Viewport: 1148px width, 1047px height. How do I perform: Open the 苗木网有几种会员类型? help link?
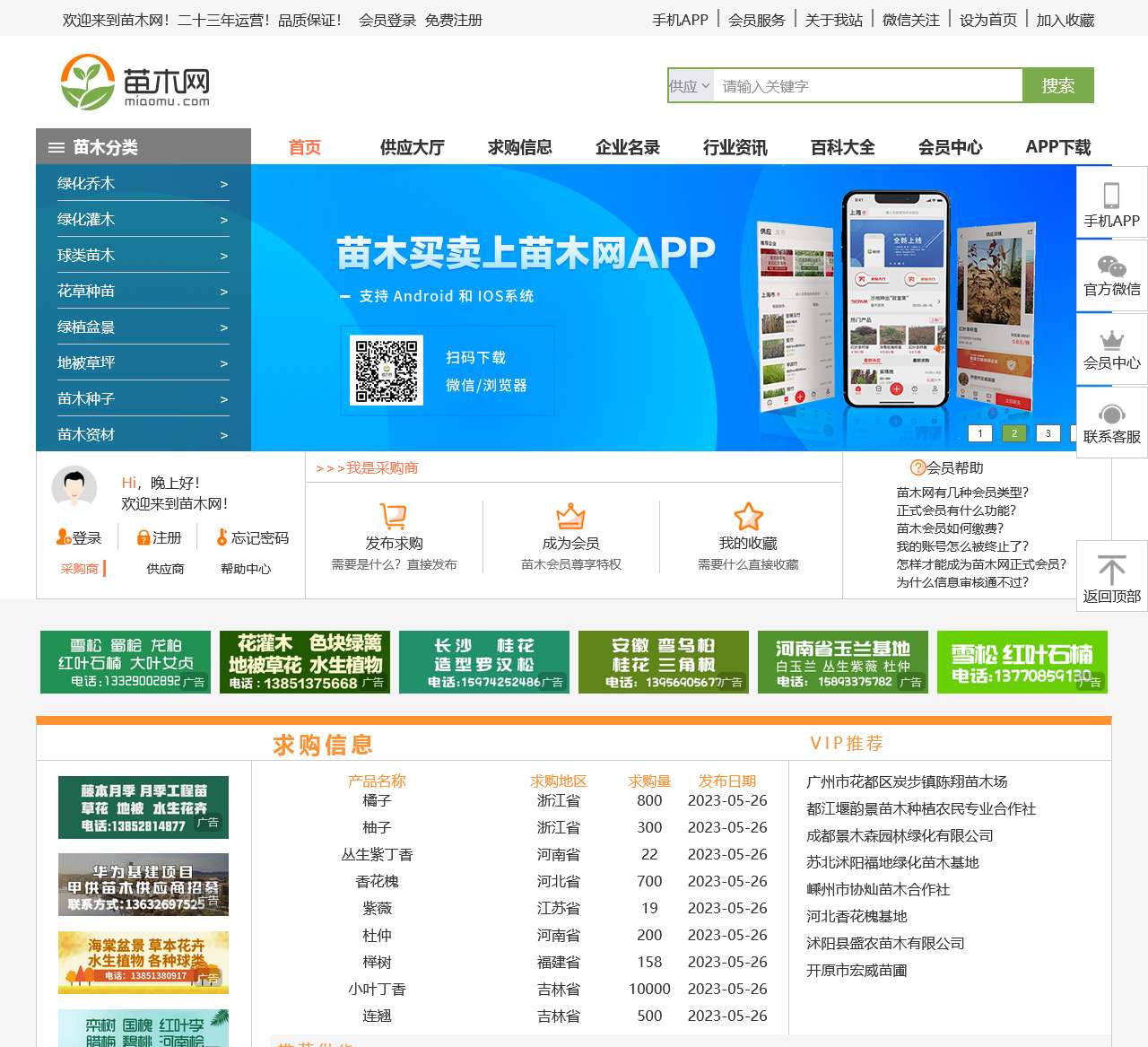coord(963,493)
